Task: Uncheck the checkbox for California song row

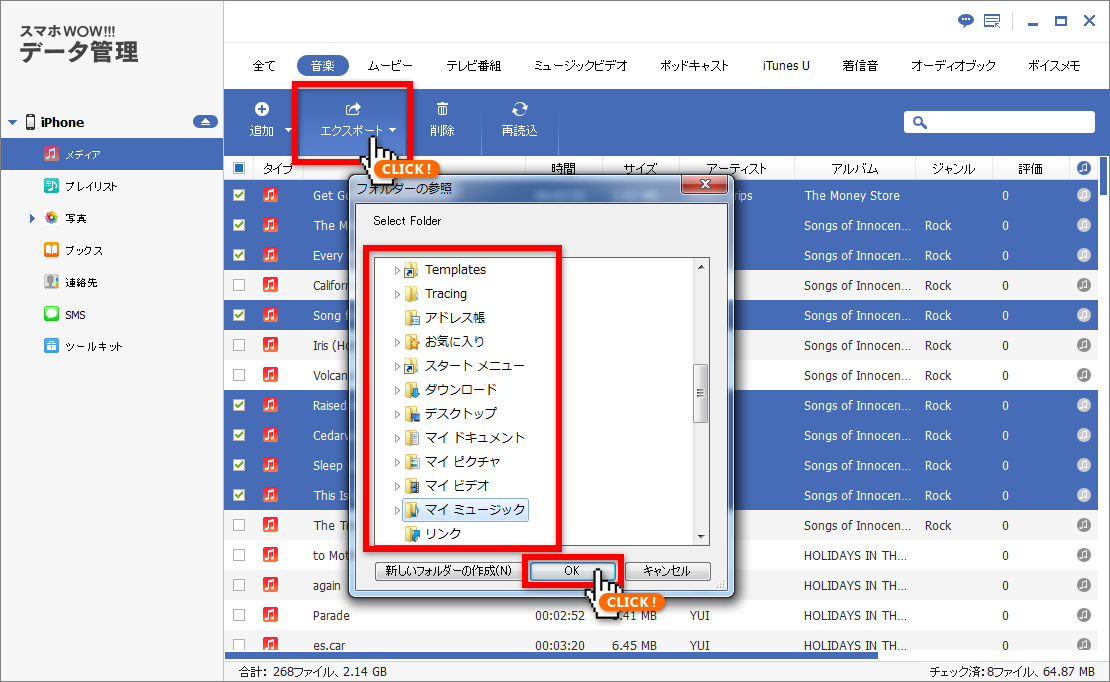Action: [238, 285]
